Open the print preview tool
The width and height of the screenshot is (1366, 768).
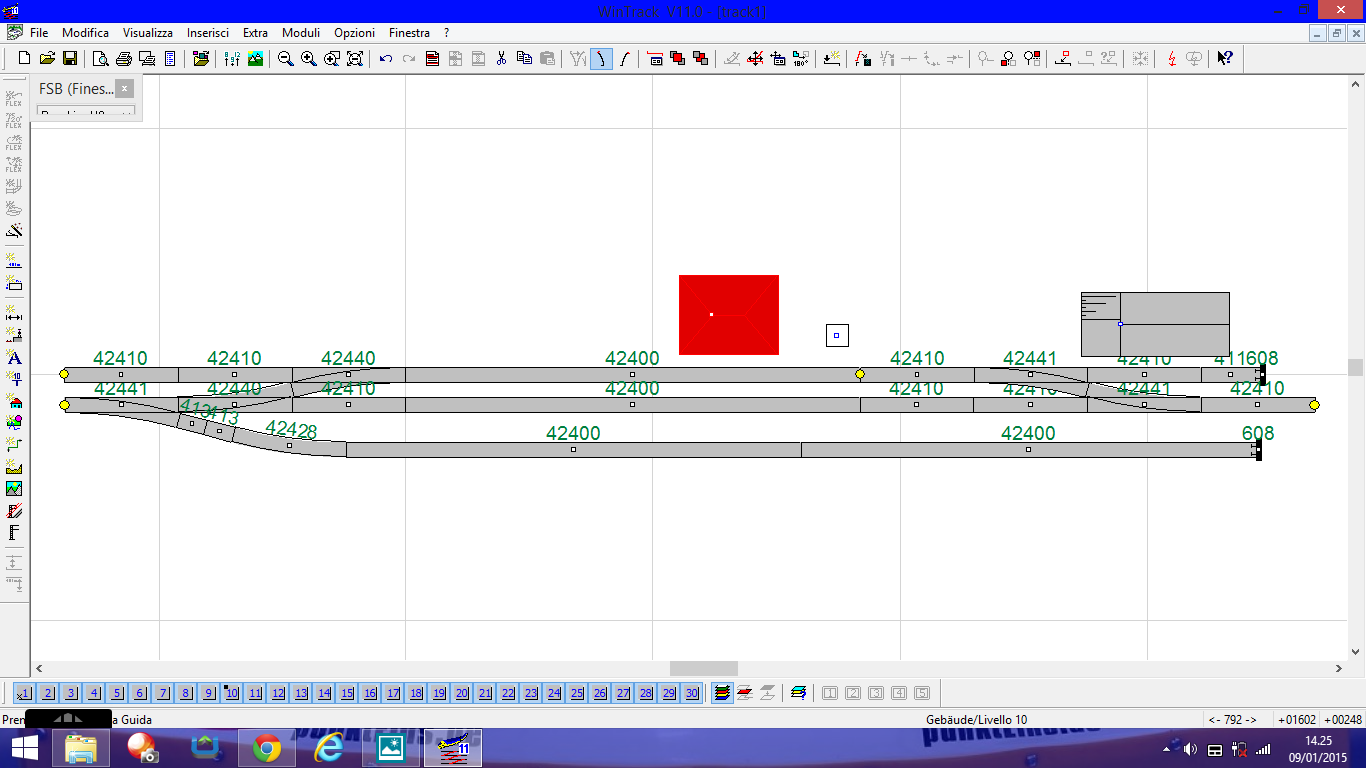click(x=101, y=59)
